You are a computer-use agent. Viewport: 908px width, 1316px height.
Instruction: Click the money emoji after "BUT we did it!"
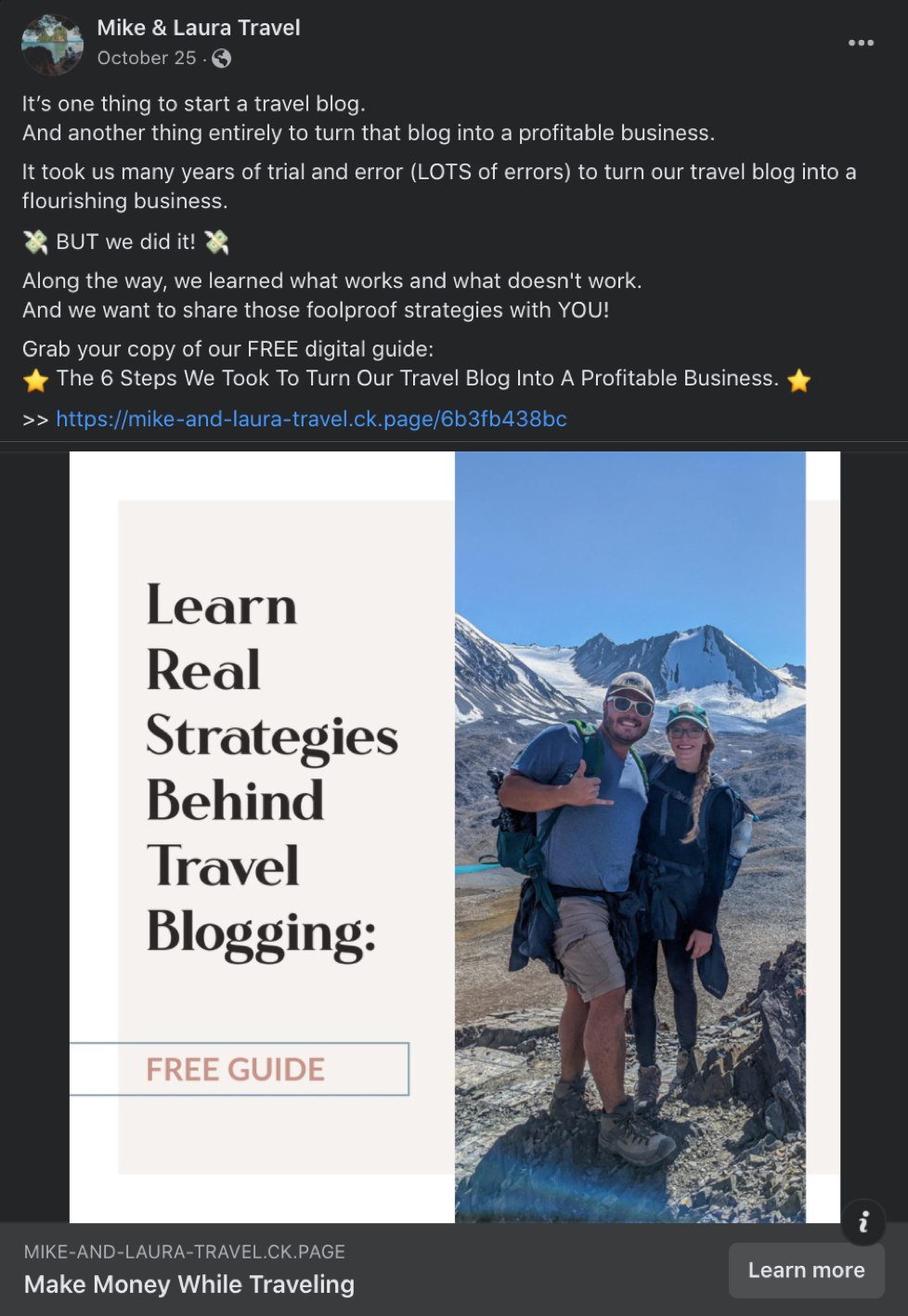216,242
